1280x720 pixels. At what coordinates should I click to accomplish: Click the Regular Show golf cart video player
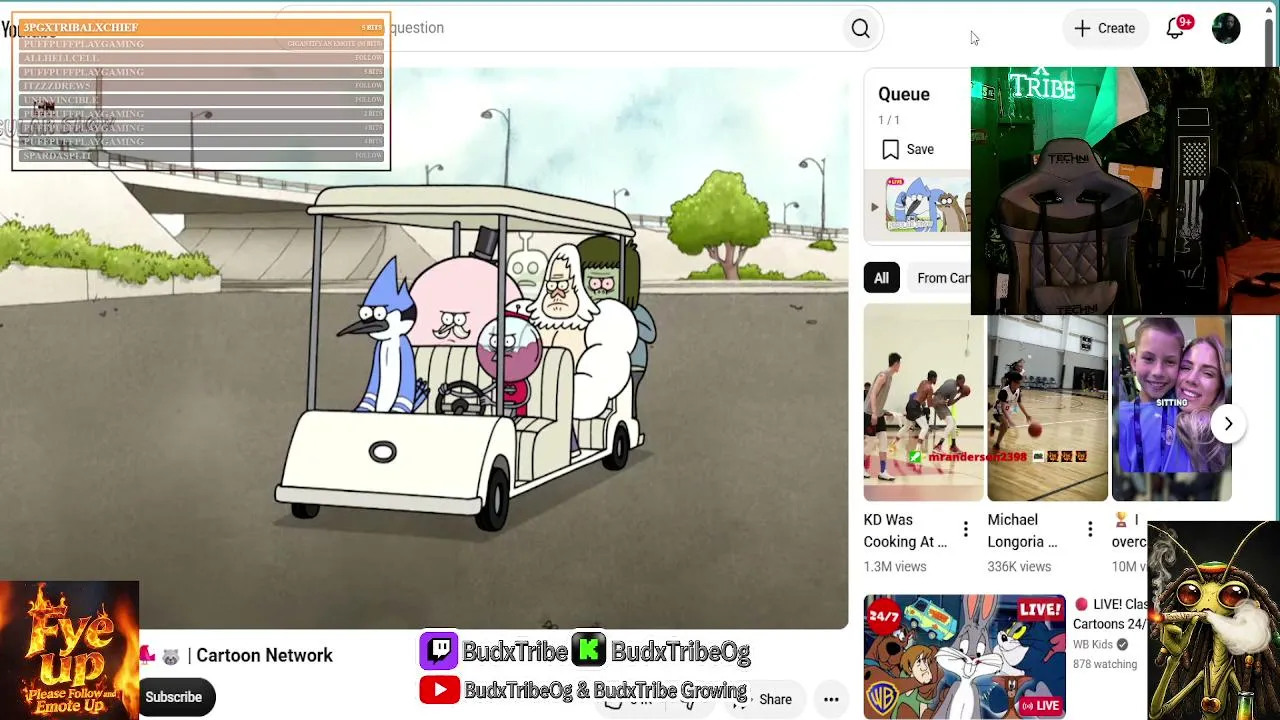click(x=424, y=348)
